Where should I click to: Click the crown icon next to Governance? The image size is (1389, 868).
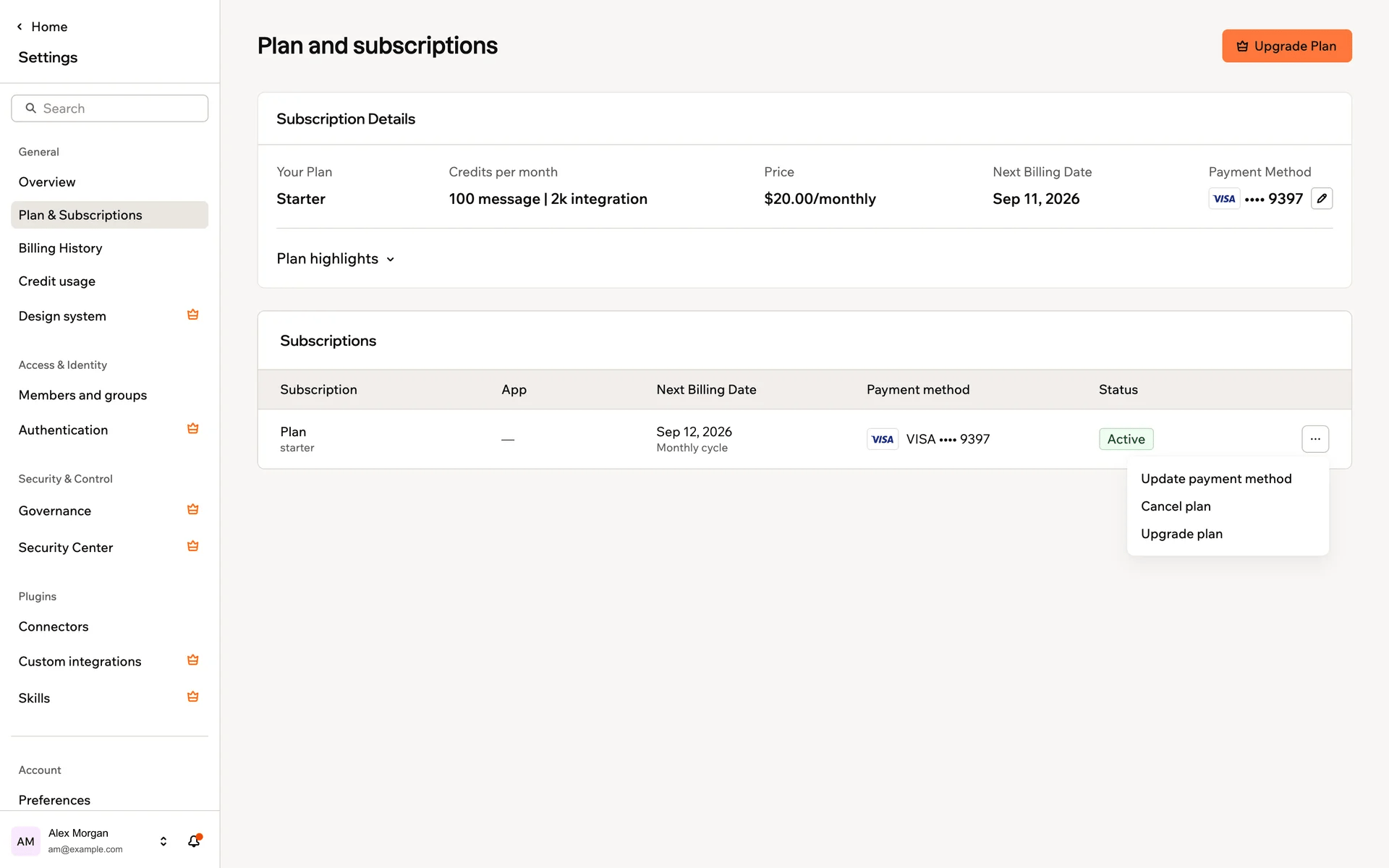pos(192,510)
